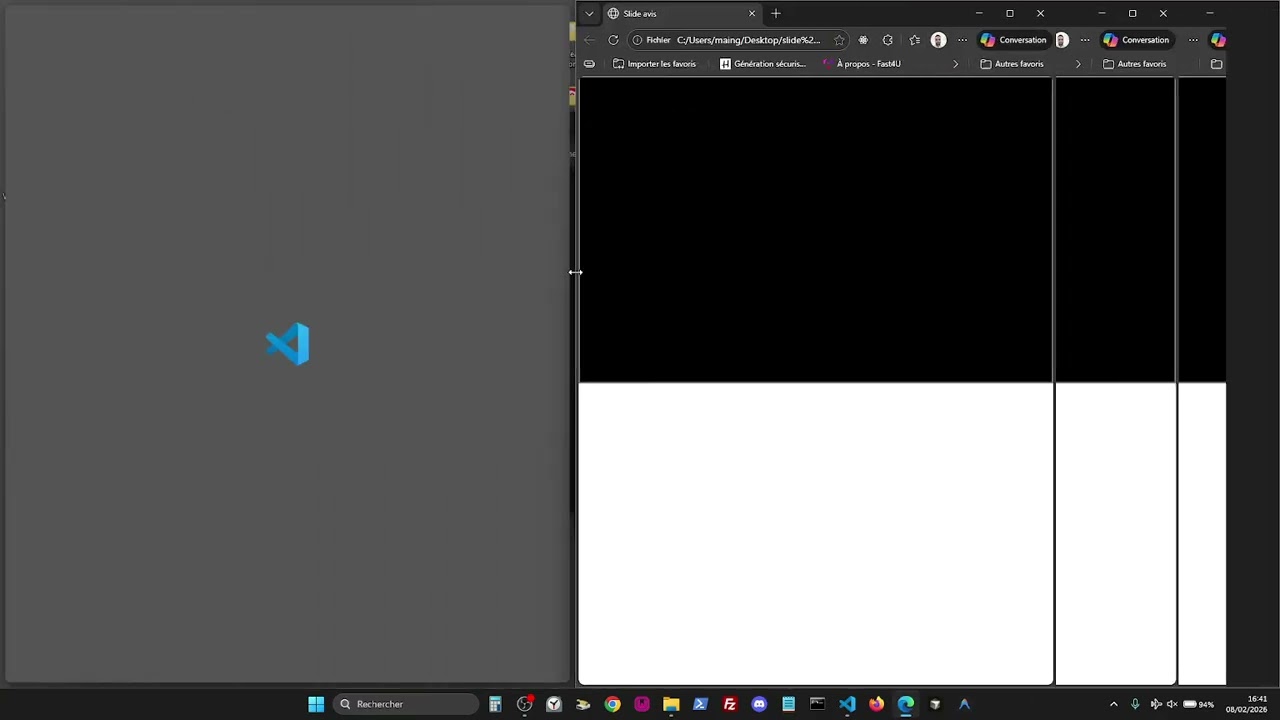Open battery status showing 94%

point(1198,704)
